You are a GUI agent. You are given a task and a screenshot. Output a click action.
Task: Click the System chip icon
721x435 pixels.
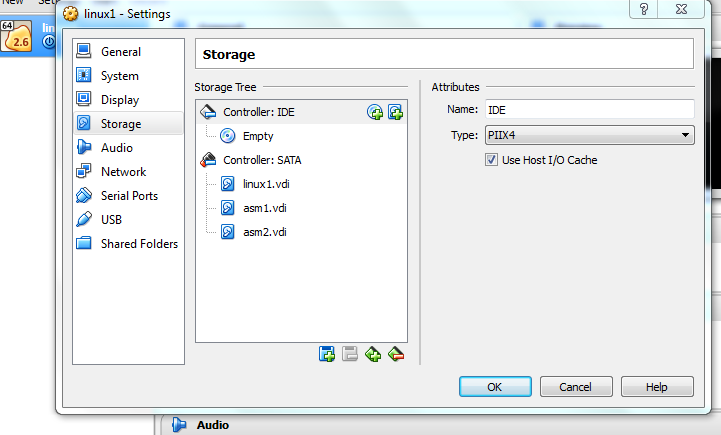tap(84, 74)
